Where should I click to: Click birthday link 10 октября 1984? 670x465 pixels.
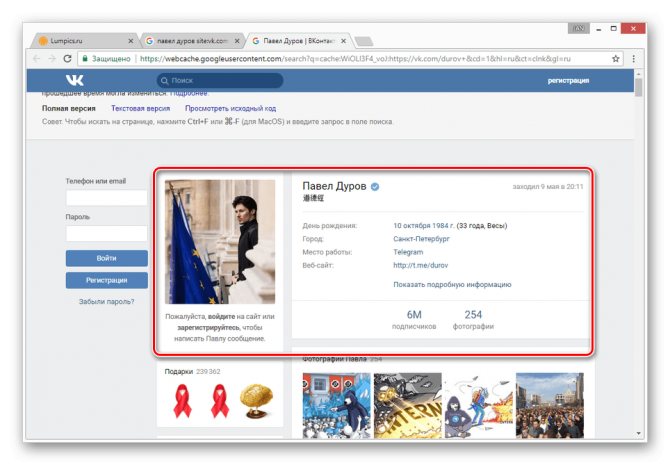pyautogui.click(x=423, y=226)
